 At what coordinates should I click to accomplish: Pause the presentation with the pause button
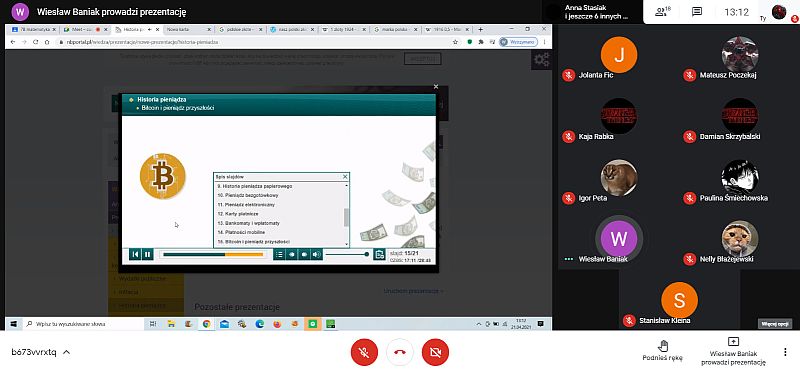tap(147, 254)
